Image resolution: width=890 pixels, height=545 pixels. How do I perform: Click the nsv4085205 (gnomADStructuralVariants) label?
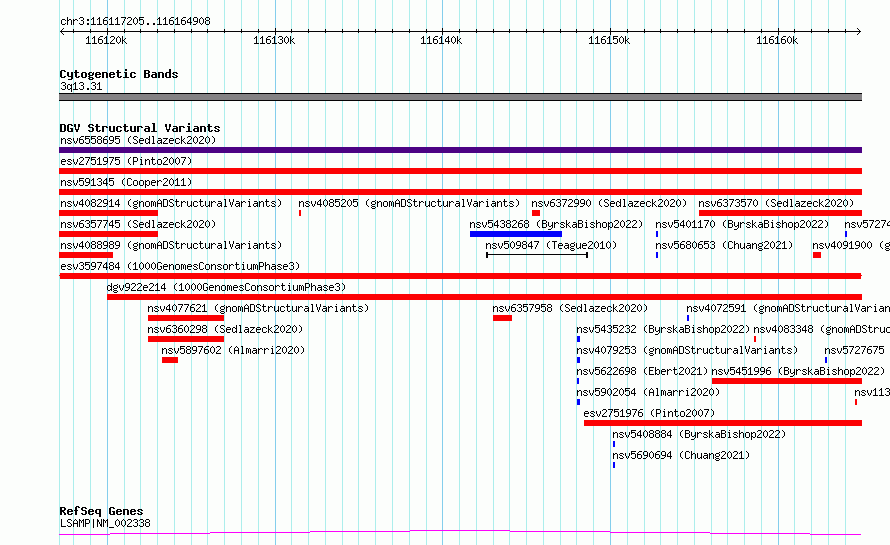click(x=409, y=203)
